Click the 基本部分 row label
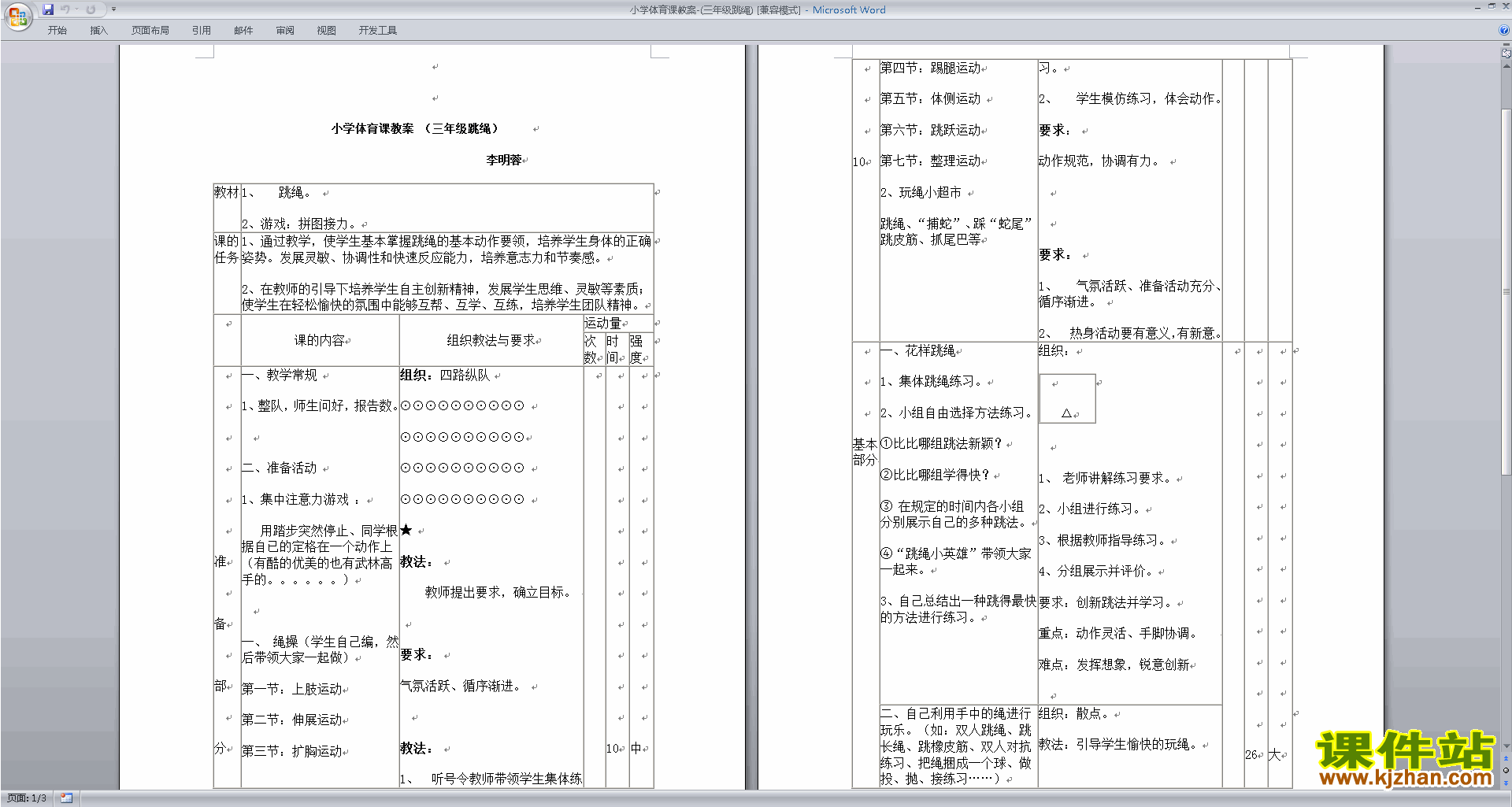Viewport: 1512px width, 807px height. pyautogui.click(x=865, y=452)
